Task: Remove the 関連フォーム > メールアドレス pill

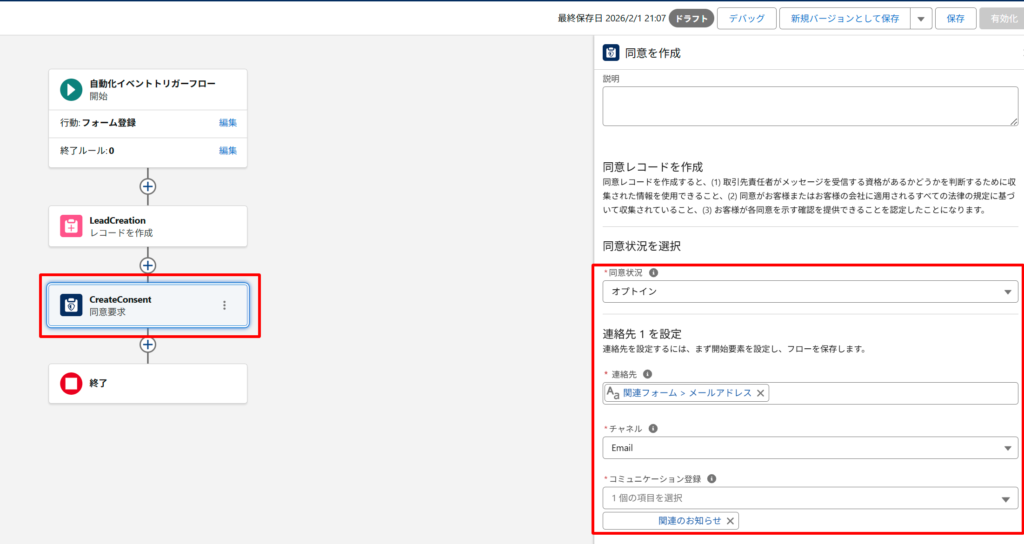Action: click(x=760, y=393)
